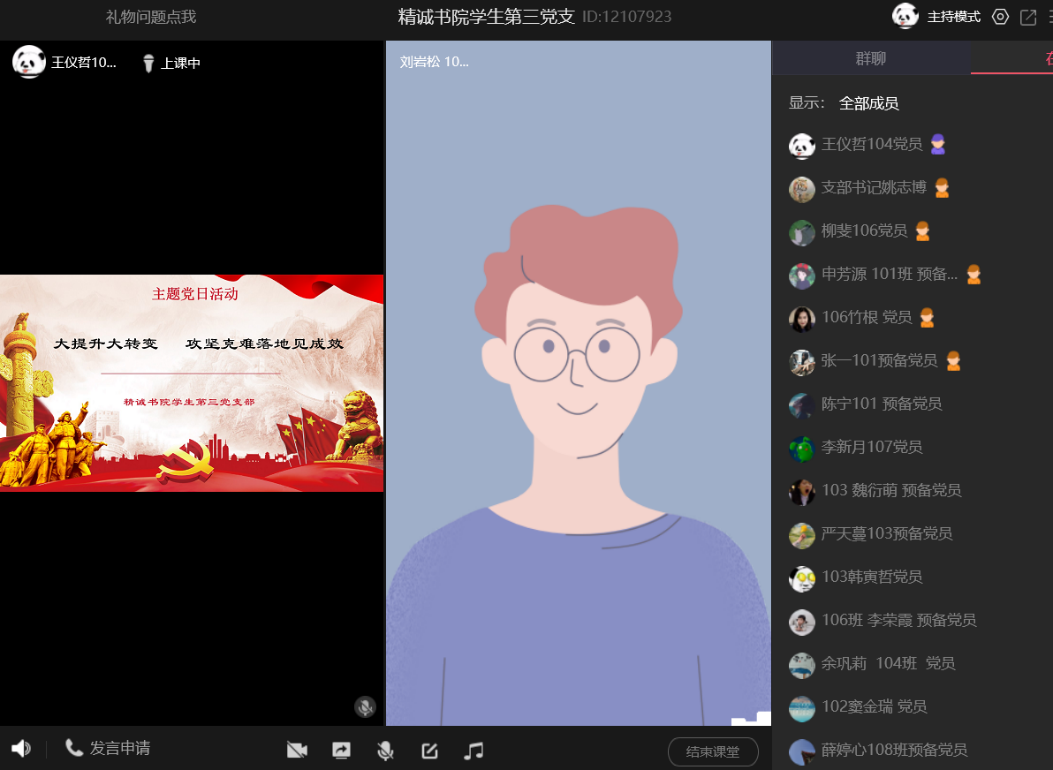The width and height of the screenshot is (1053, 770).
Task: Select the 主题党日活动 presentation slide
Action: pos(192,383)
